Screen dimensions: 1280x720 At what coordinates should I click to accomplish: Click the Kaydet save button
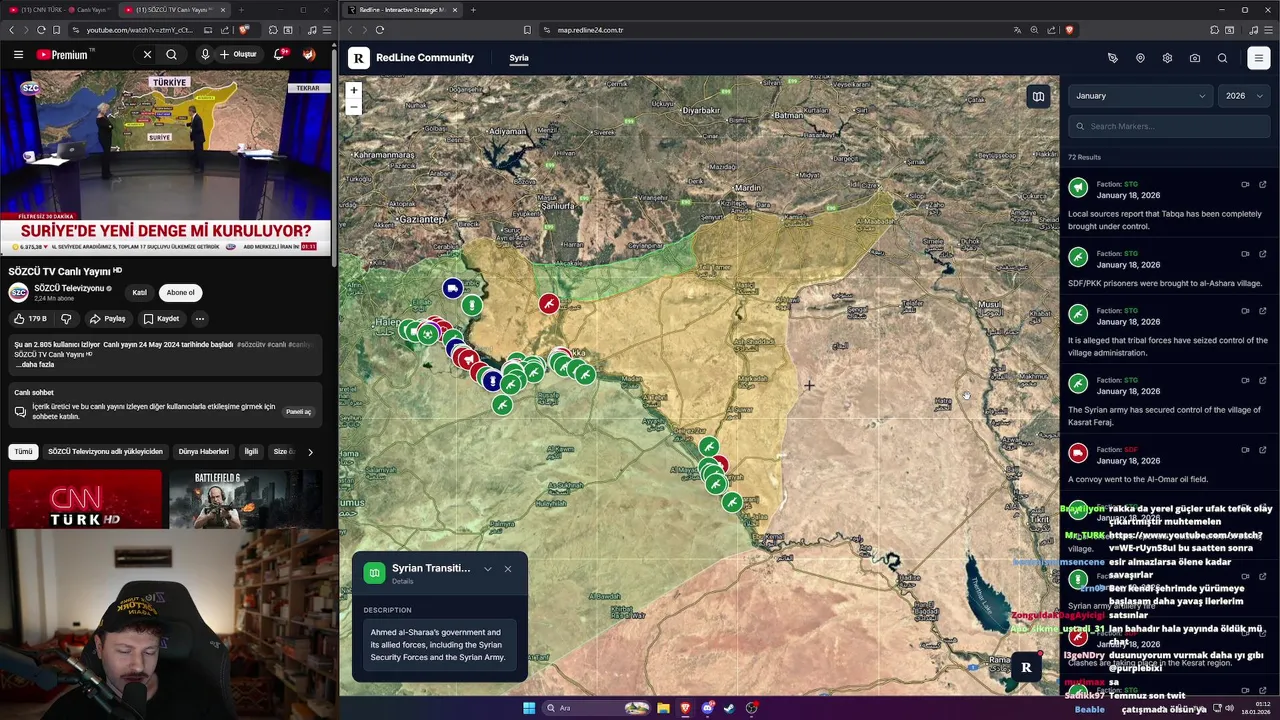pos(160,319)
